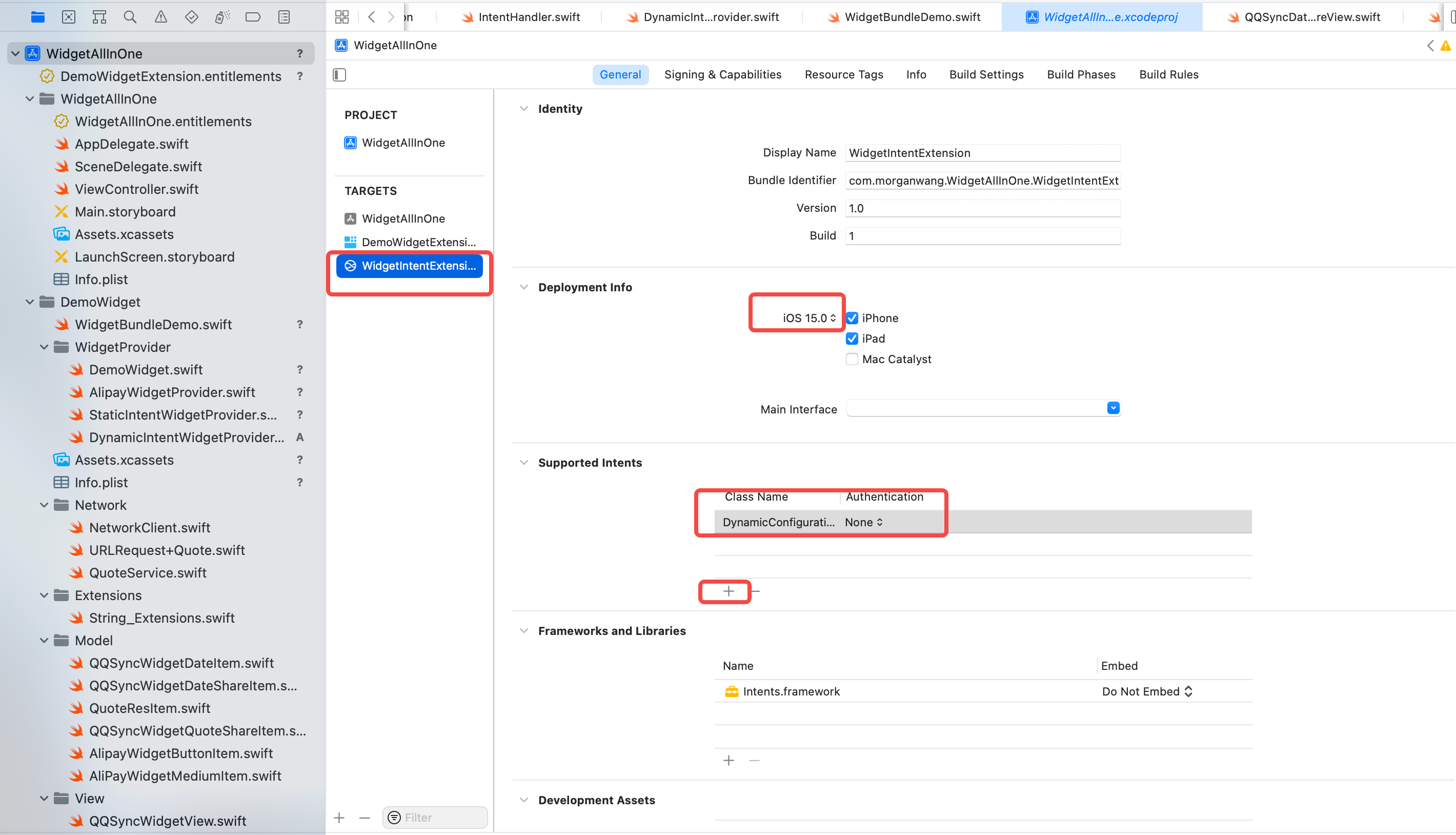The image size is (1456, 835).
Task: Uncheck the iPhone checkbox
Action: point(852,319)
